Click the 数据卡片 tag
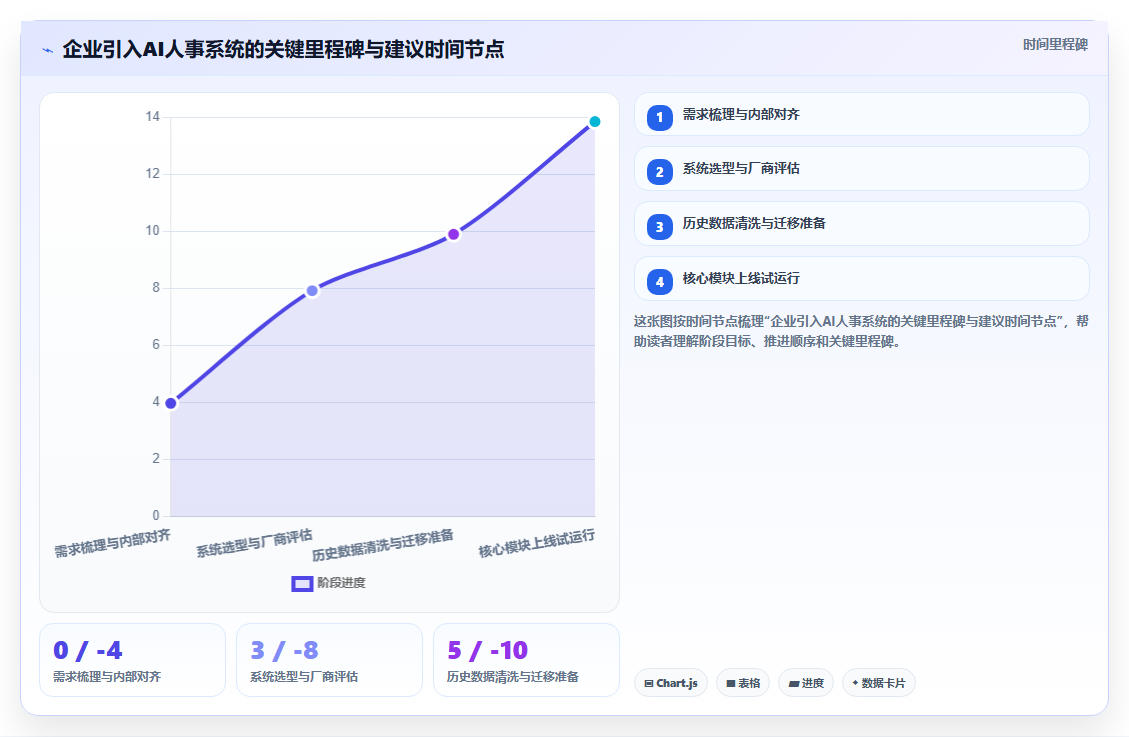The height and width of the screenshot is (737, 1129). coord(878,683)
